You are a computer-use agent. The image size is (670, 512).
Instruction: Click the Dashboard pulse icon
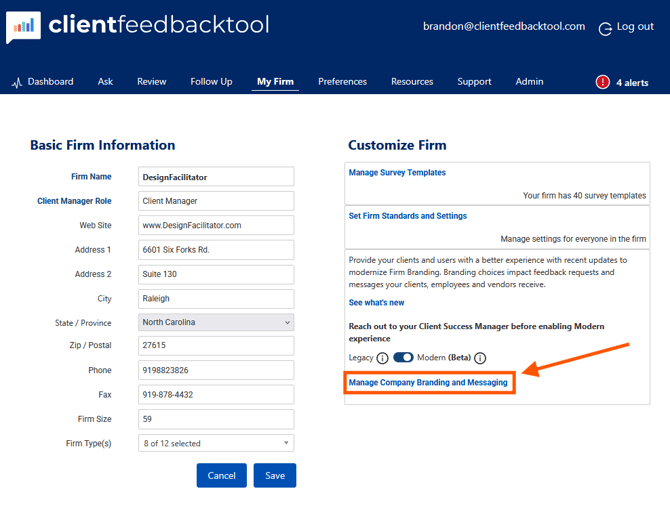click(16, 83)
